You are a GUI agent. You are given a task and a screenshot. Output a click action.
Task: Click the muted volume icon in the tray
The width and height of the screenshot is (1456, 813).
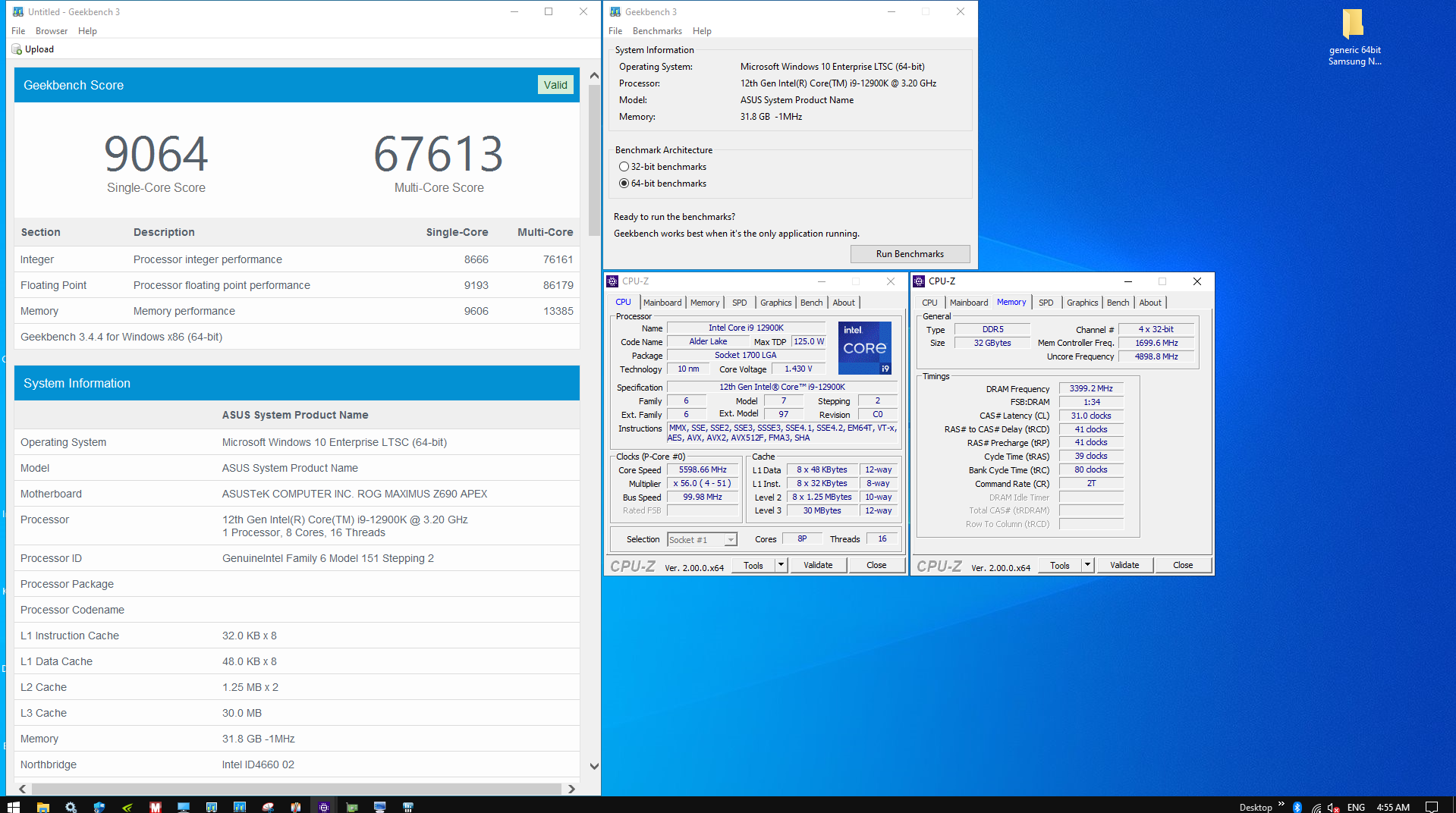(1334, 807)
